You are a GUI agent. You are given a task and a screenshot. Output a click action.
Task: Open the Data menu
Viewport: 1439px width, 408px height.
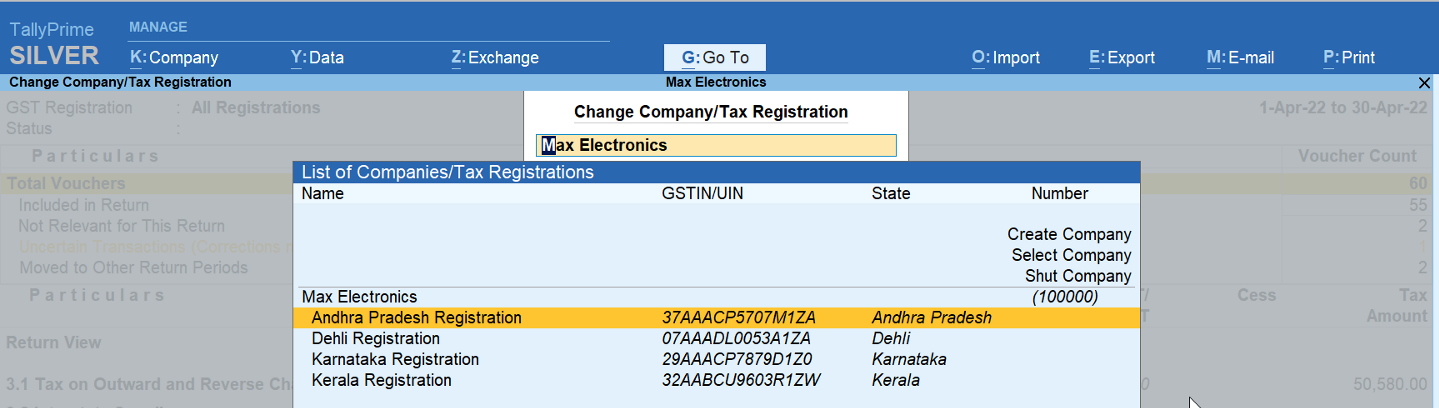click(317, 58)
